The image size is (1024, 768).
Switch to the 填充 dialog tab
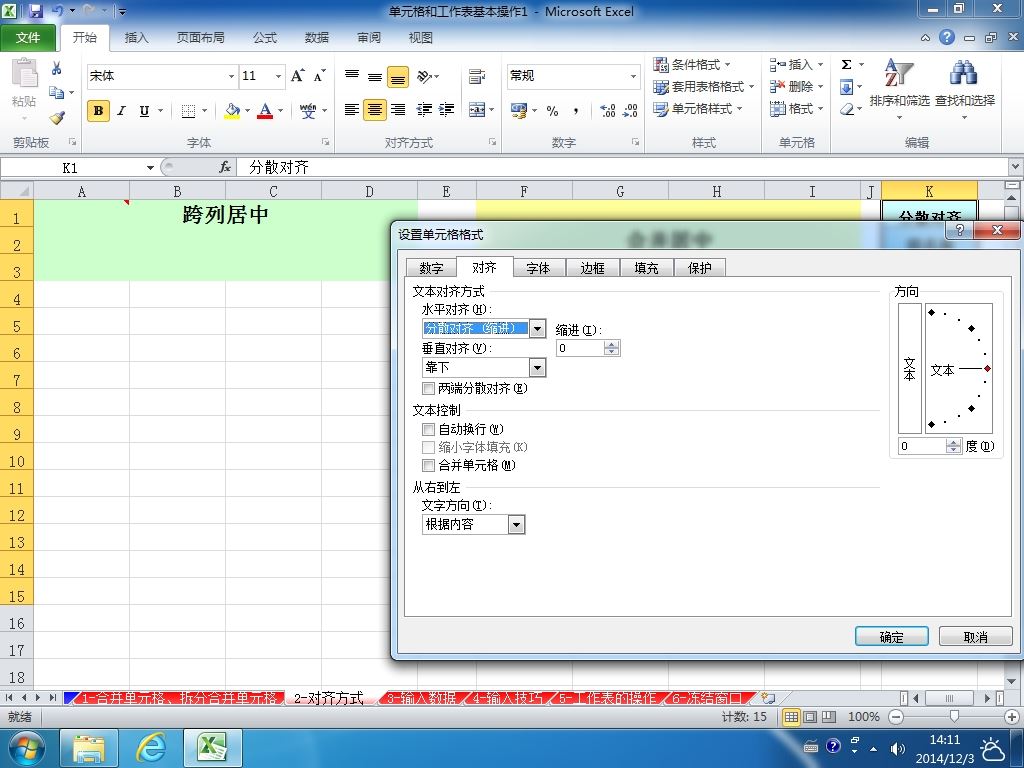point(647,268)
